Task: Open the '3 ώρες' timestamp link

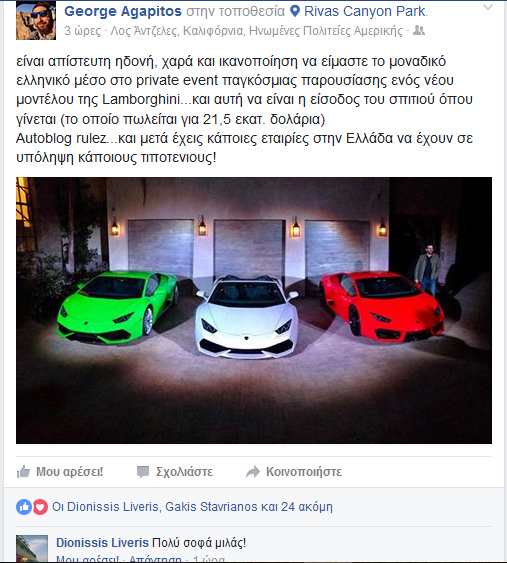Action: (x=83, y=31)
